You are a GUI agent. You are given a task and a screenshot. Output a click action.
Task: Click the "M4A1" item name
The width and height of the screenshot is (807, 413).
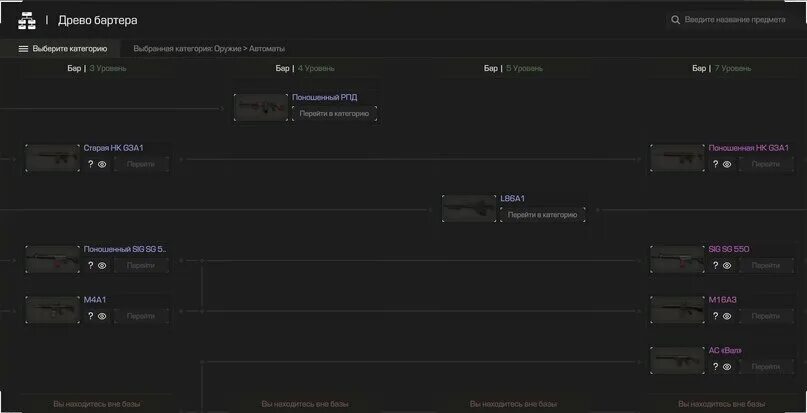[95, 300]
